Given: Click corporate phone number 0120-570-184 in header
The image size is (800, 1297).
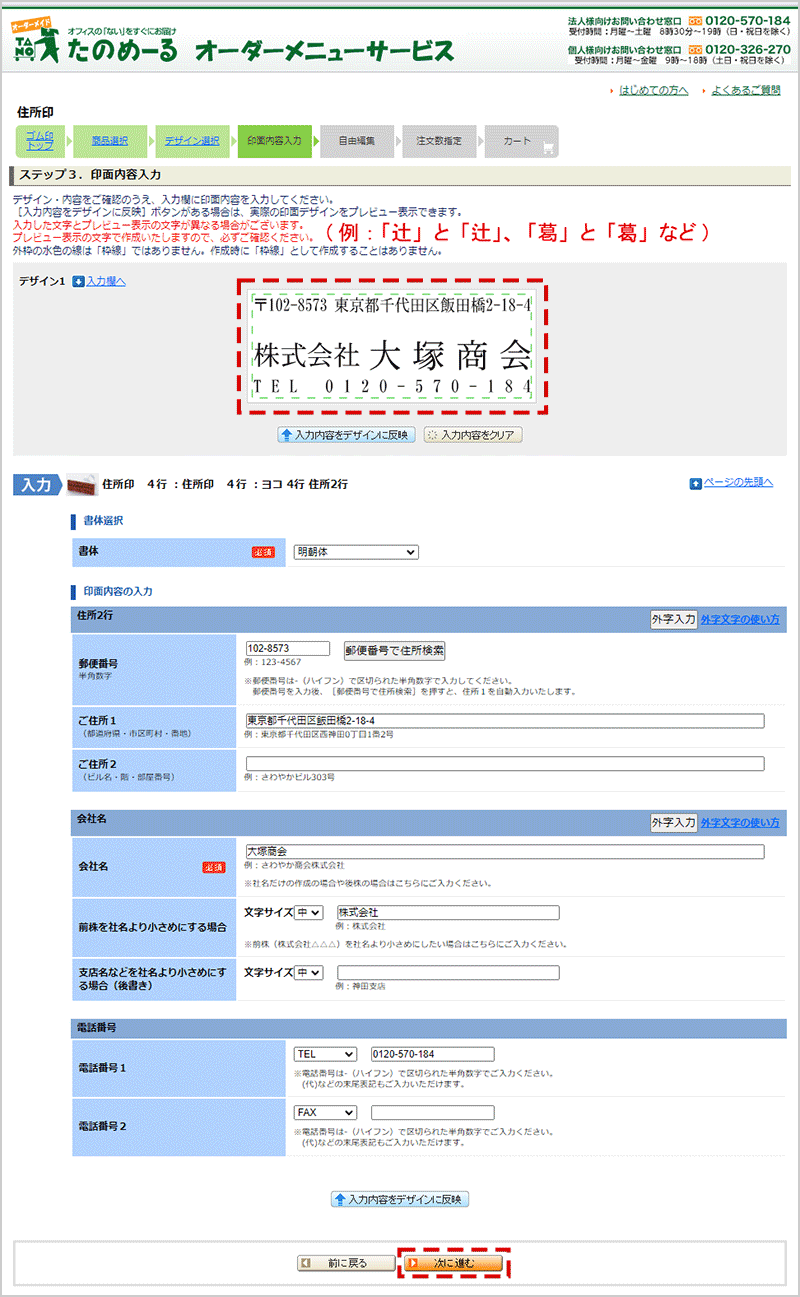Looking at the screenshot, I should pyautogui.click(x=748, y=20).
